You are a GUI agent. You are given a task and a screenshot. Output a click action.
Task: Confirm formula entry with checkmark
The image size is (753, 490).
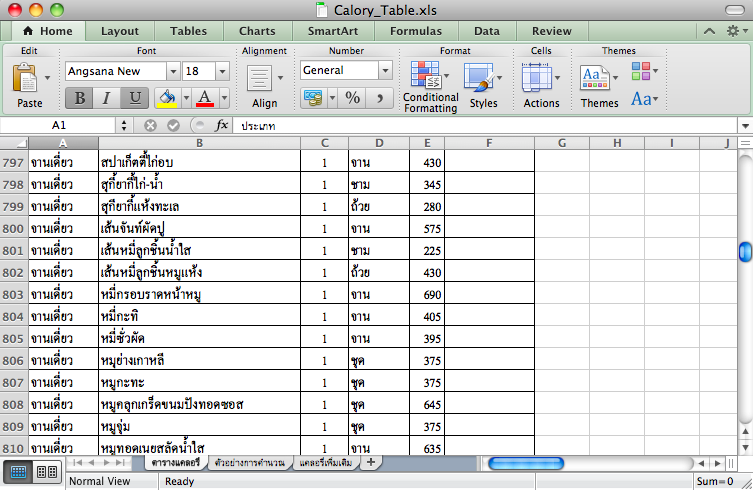(173, 126)
